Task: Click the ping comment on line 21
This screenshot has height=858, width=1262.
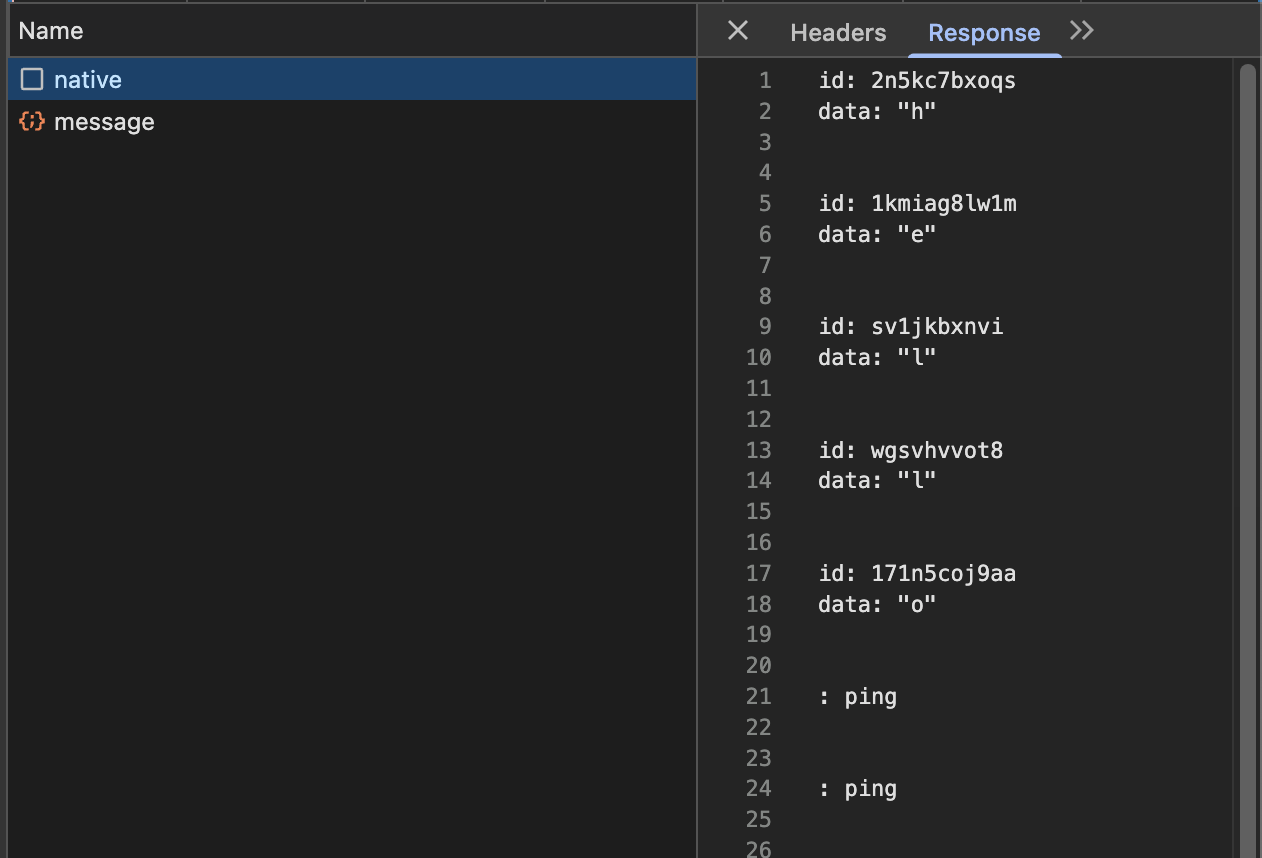Action: [857, 696]
